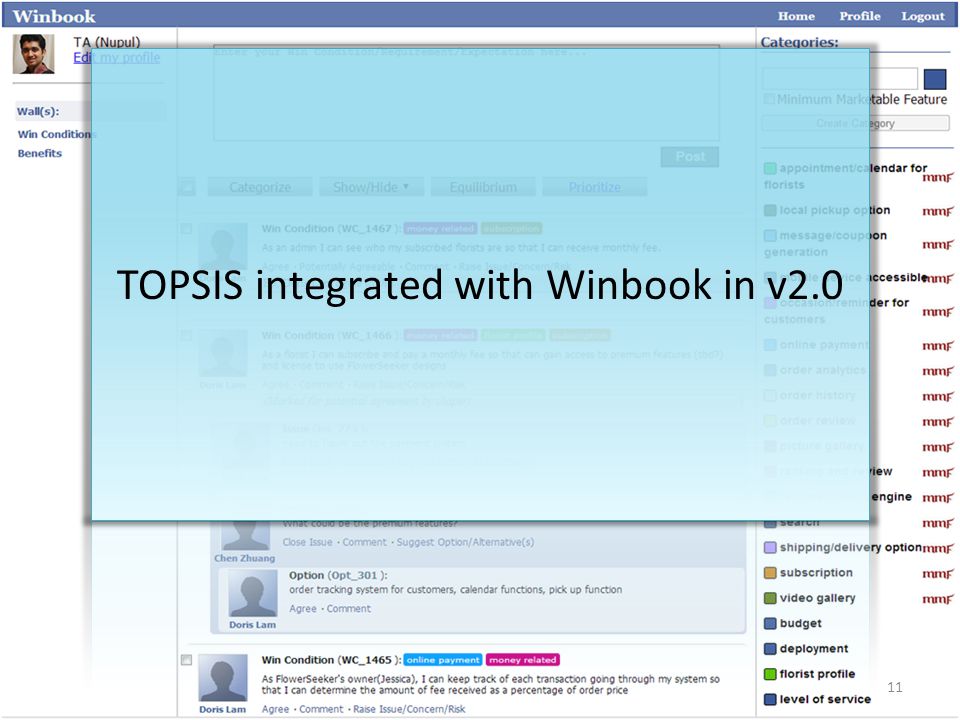Image resolution: width=960 pixels, height=720 pixels.
Task: Go to Profile in top navigation
Action: [x=860, y=17]
